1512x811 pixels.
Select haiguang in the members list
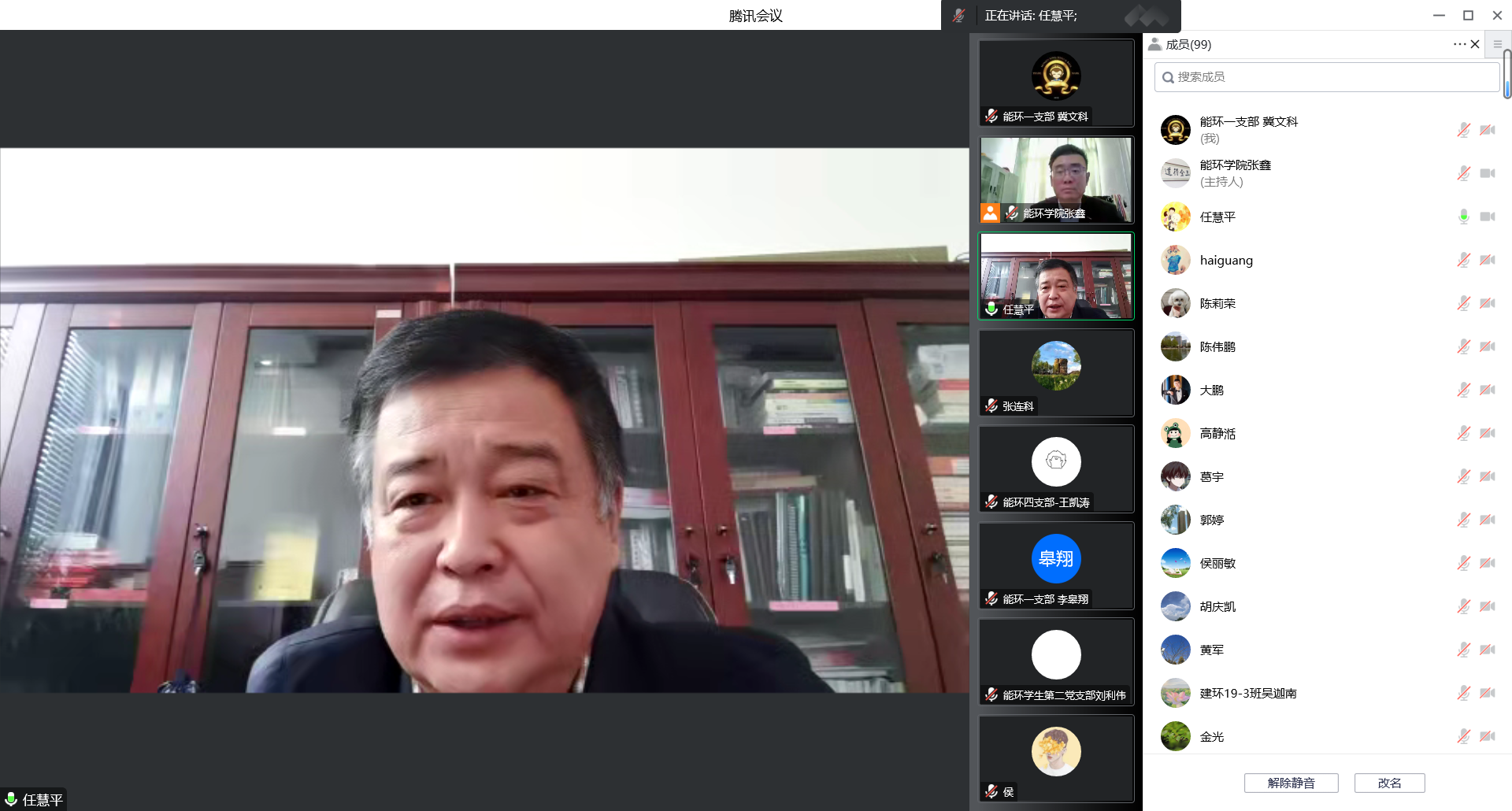[x=1226, y=261]
